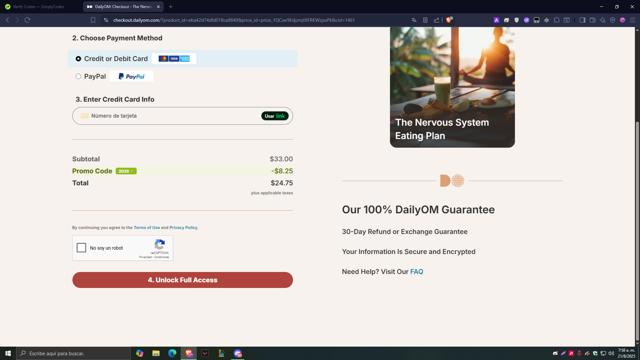640x360 pixels.
Task: Click the share icon in address bar
Action: click(x=437, y=20)
